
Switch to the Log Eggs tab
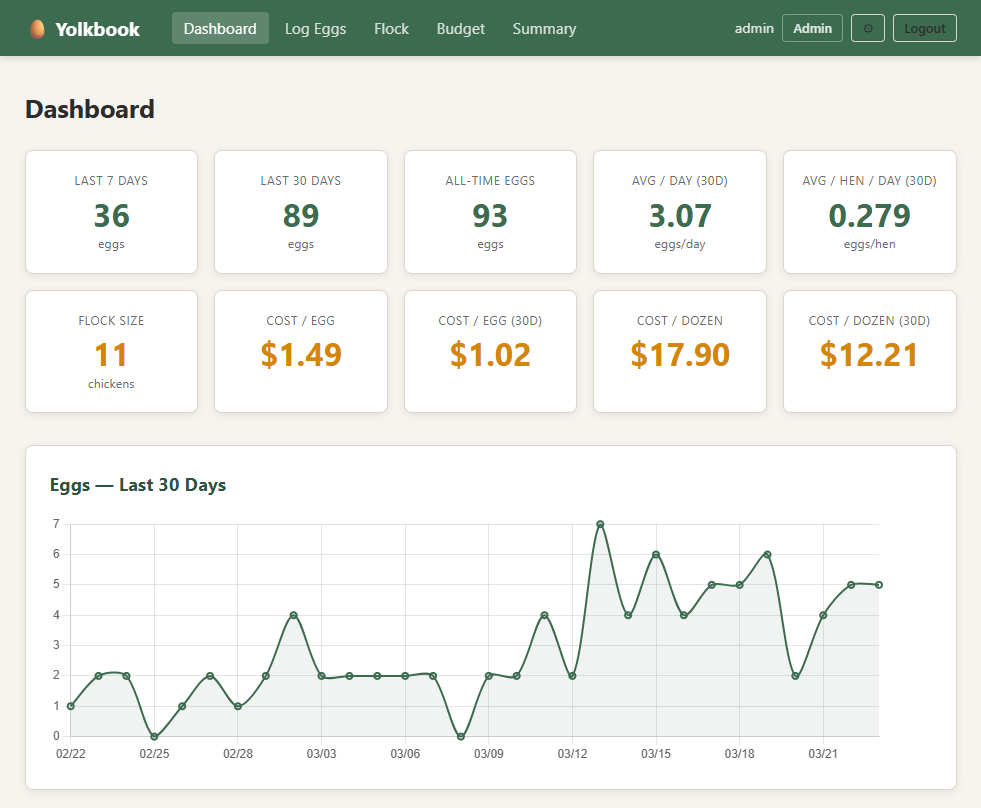coord(315,29)
